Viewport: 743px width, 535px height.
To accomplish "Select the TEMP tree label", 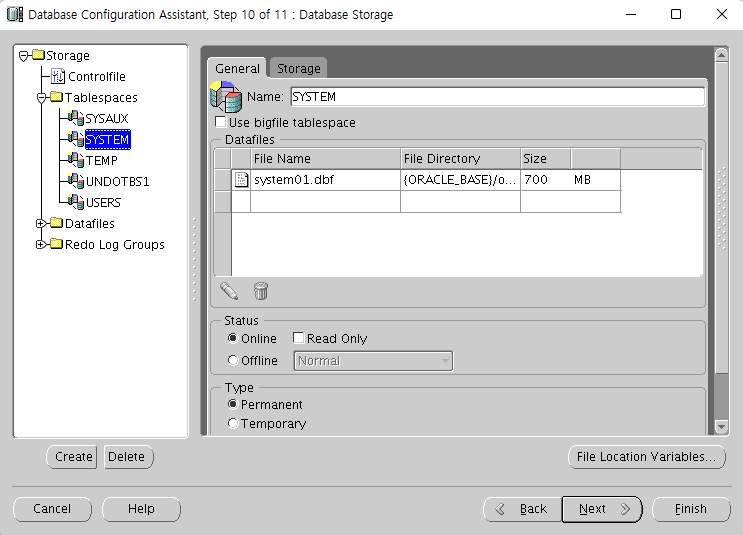I will click(101, 160).
